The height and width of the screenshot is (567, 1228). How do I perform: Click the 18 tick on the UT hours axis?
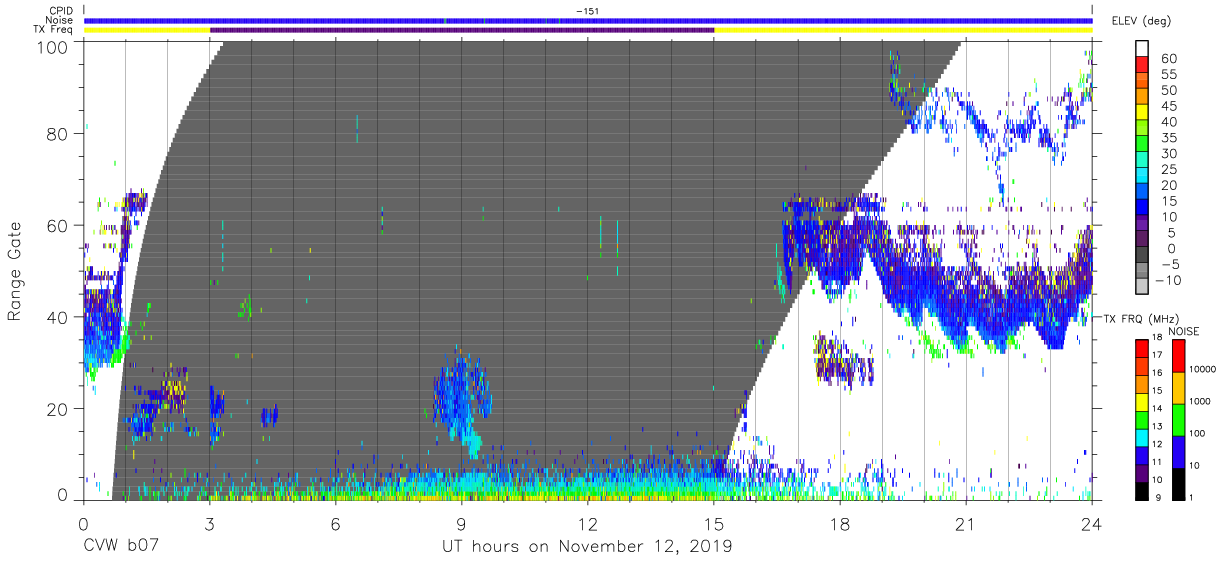(840, 523)
